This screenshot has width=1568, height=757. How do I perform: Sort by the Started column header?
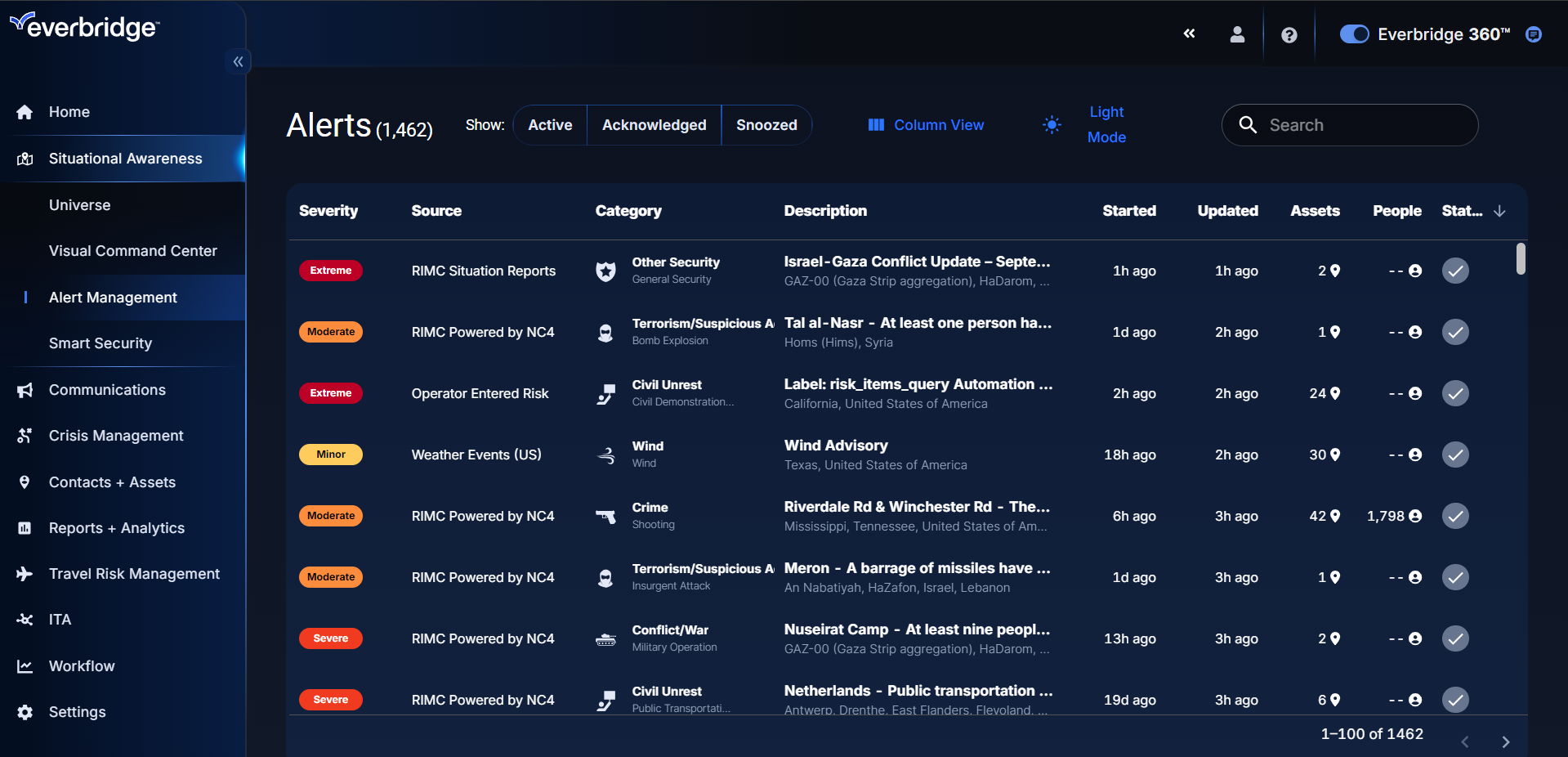[1129, 211]
